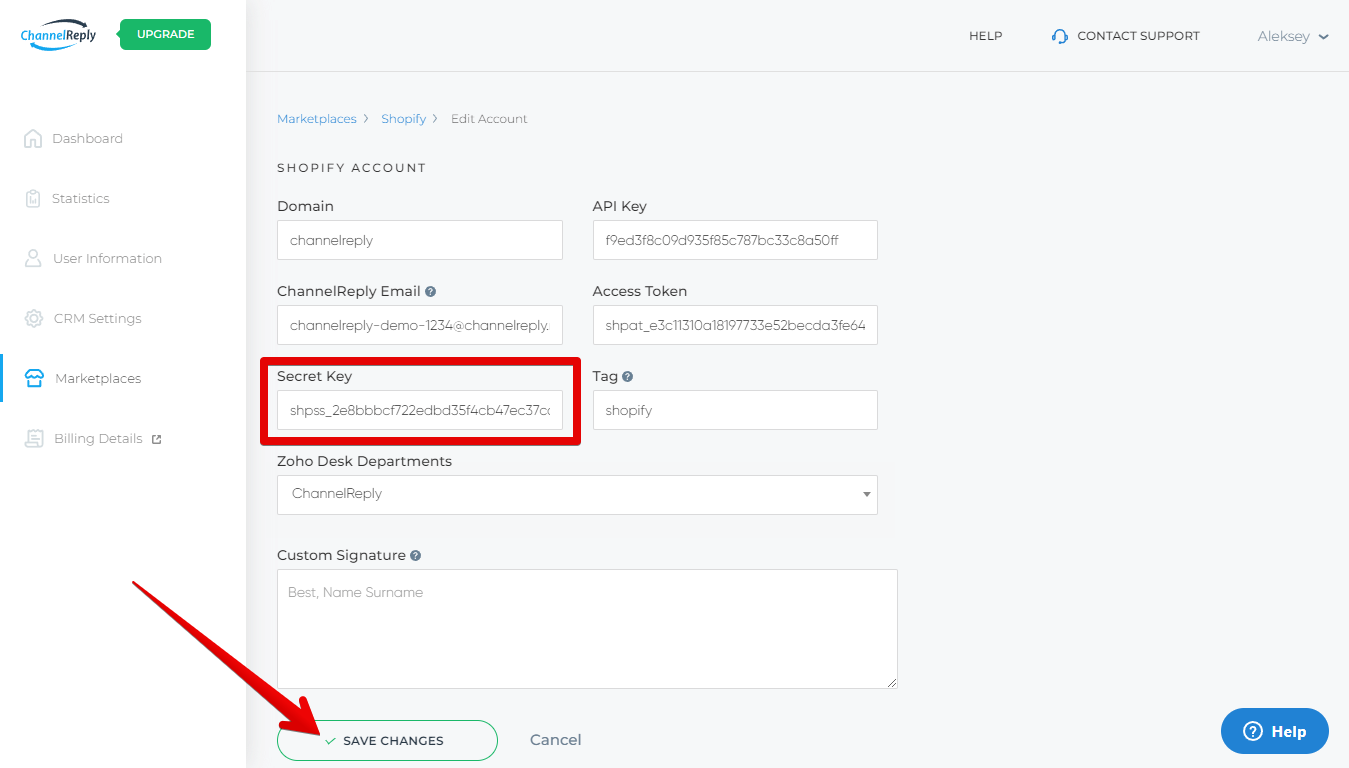The width and height of the screenshot is (1349, 768).
Task: Click the green Upgrade button
Action: [x=165, y=34]
